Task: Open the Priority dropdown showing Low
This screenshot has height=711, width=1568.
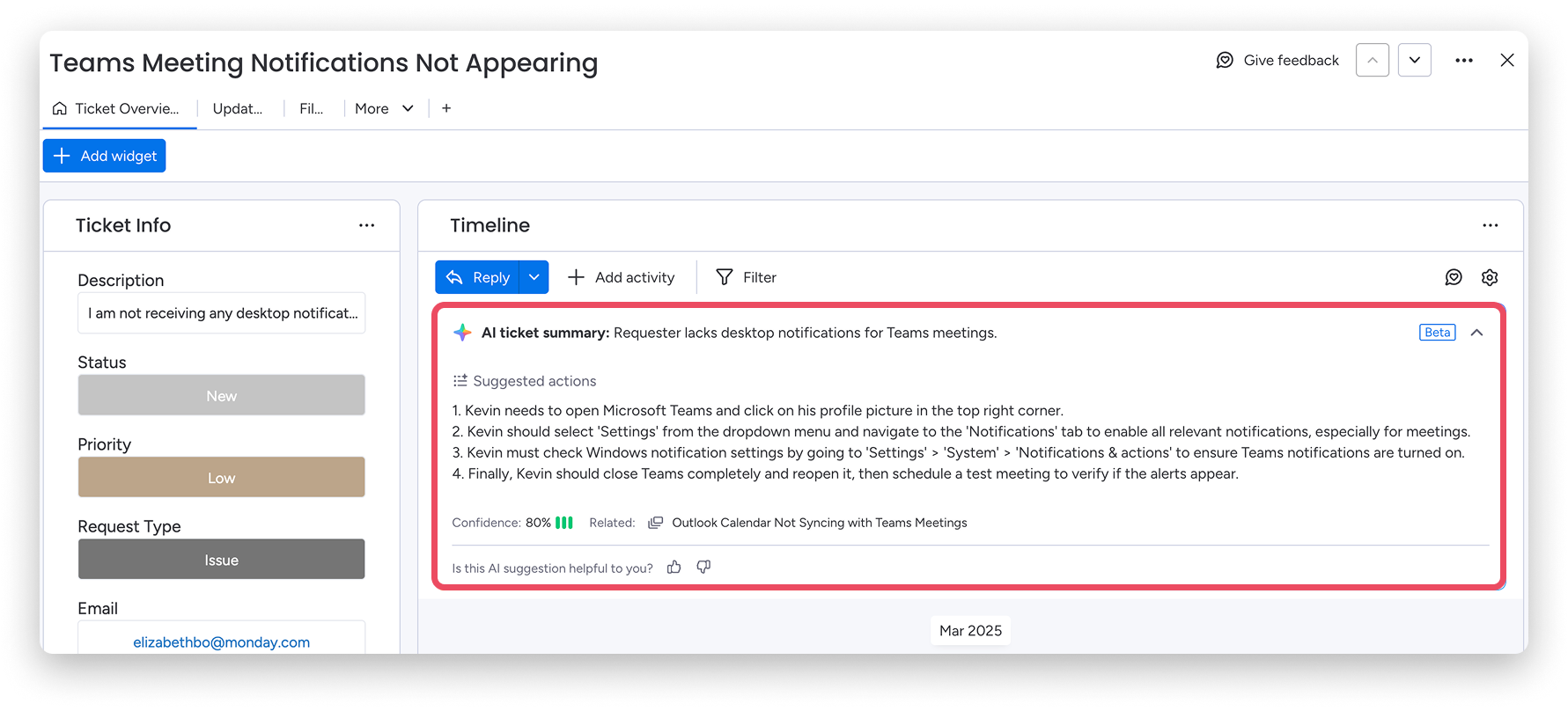Action: (x=222, y=477)
